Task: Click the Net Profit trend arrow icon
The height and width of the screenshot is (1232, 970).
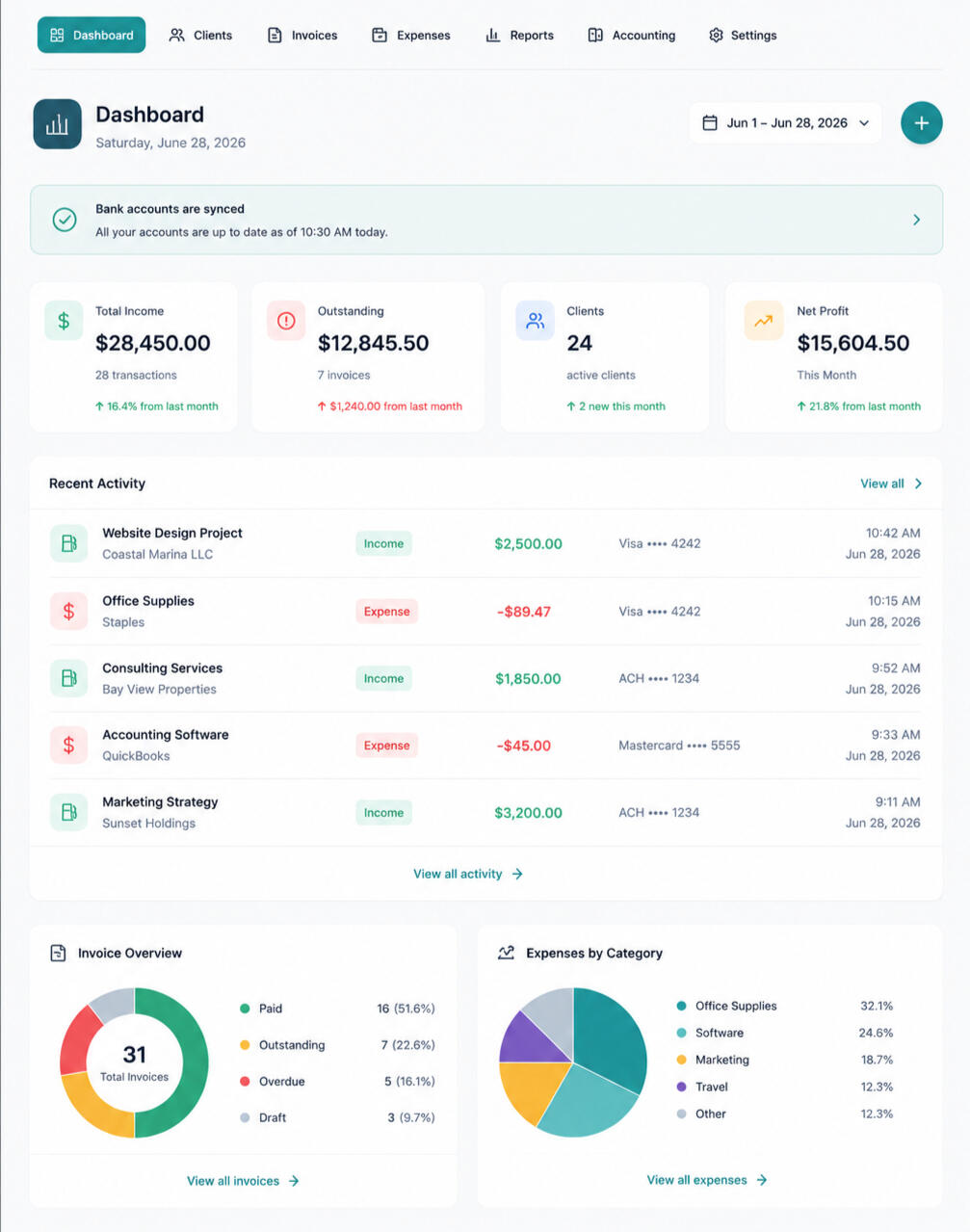Action: pyautogui.click(x=763, y=321)
